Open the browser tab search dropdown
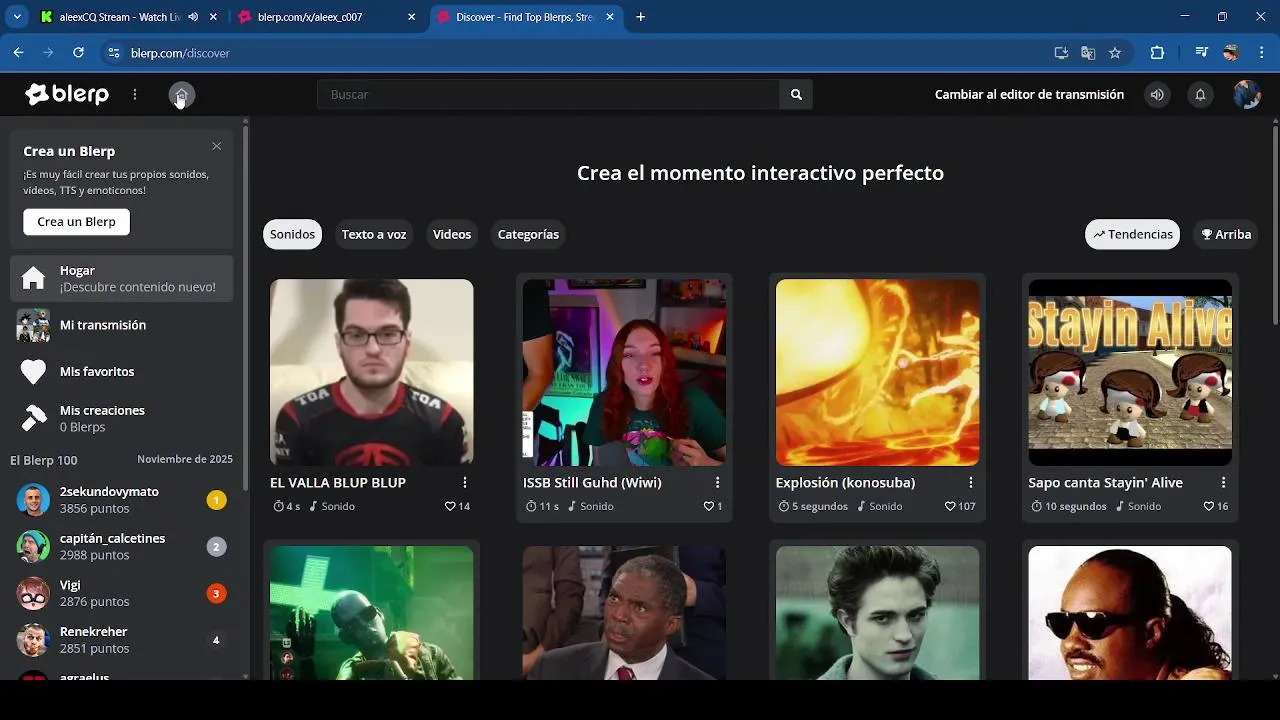This screenshot has width=1280, height=720. [x=17, y=17]
